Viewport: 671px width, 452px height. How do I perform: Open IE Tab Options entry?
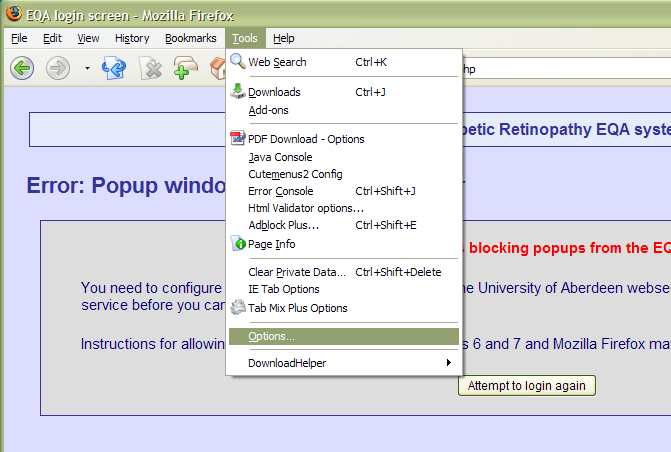tap(344, 289)
